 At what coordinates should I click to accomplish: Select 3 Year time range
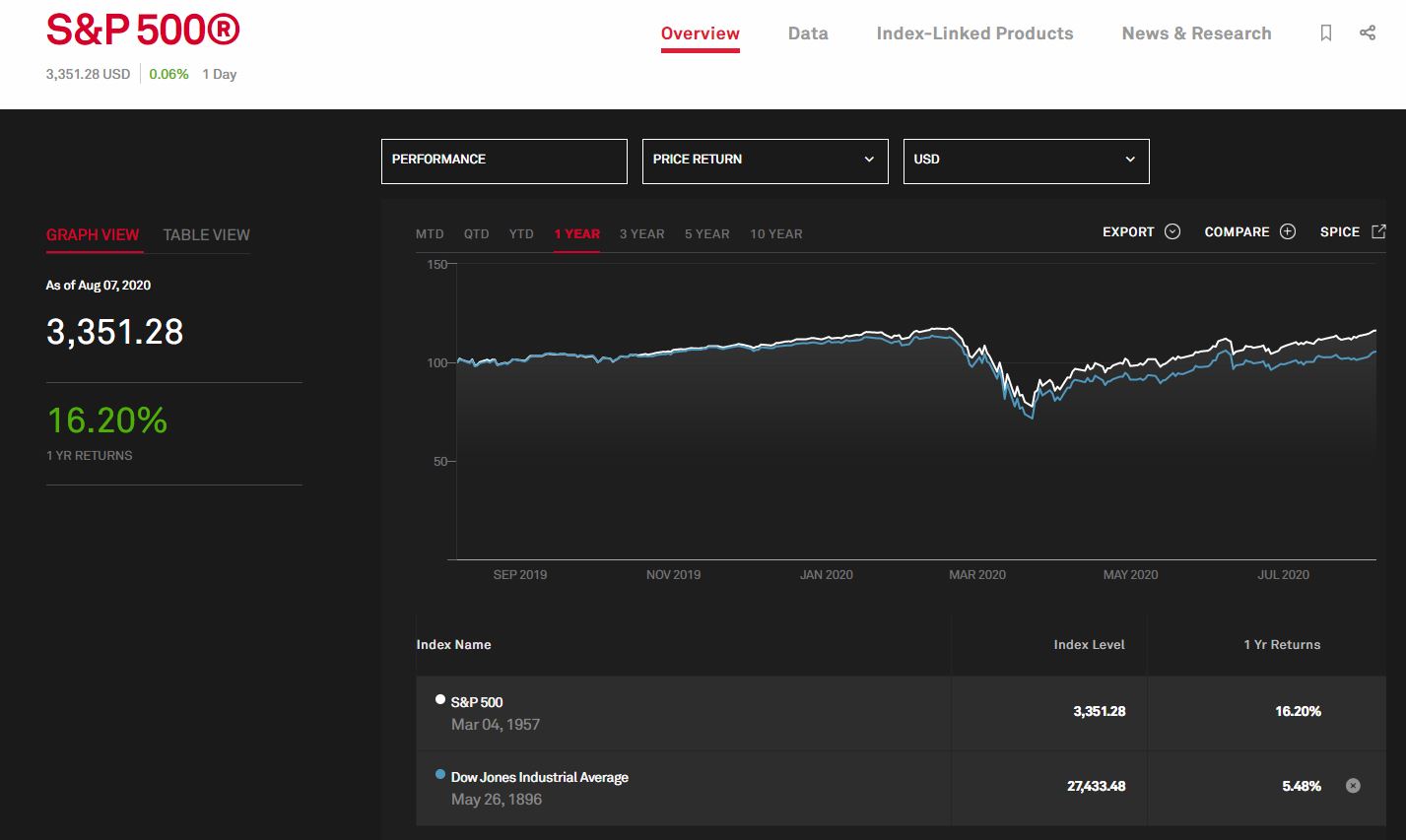641,233
